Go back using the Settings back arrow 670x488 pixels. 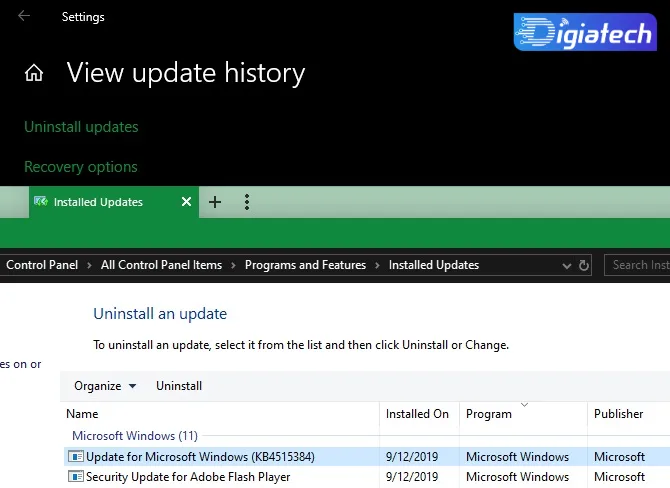pyautogui.click(x=24, y=16)
